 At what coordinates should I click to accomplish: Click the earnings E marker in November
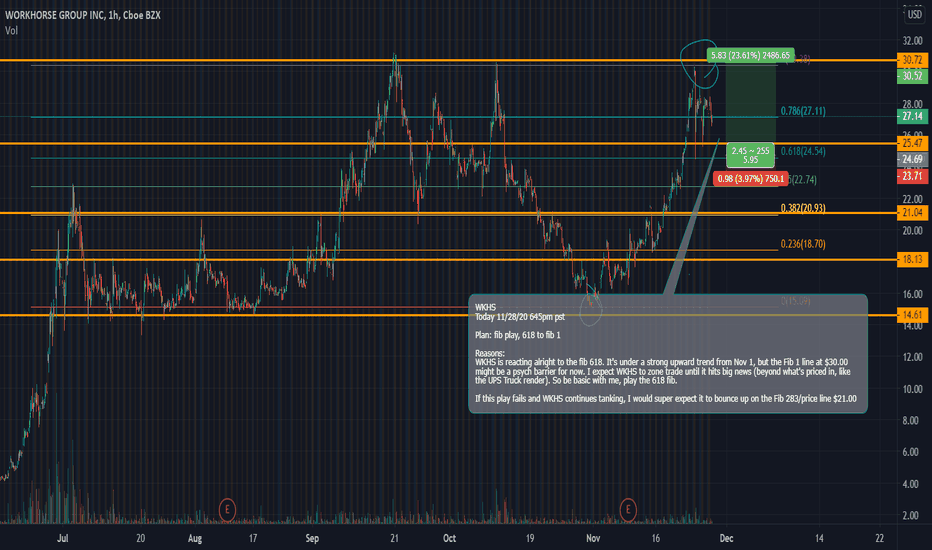pos(628,510)
